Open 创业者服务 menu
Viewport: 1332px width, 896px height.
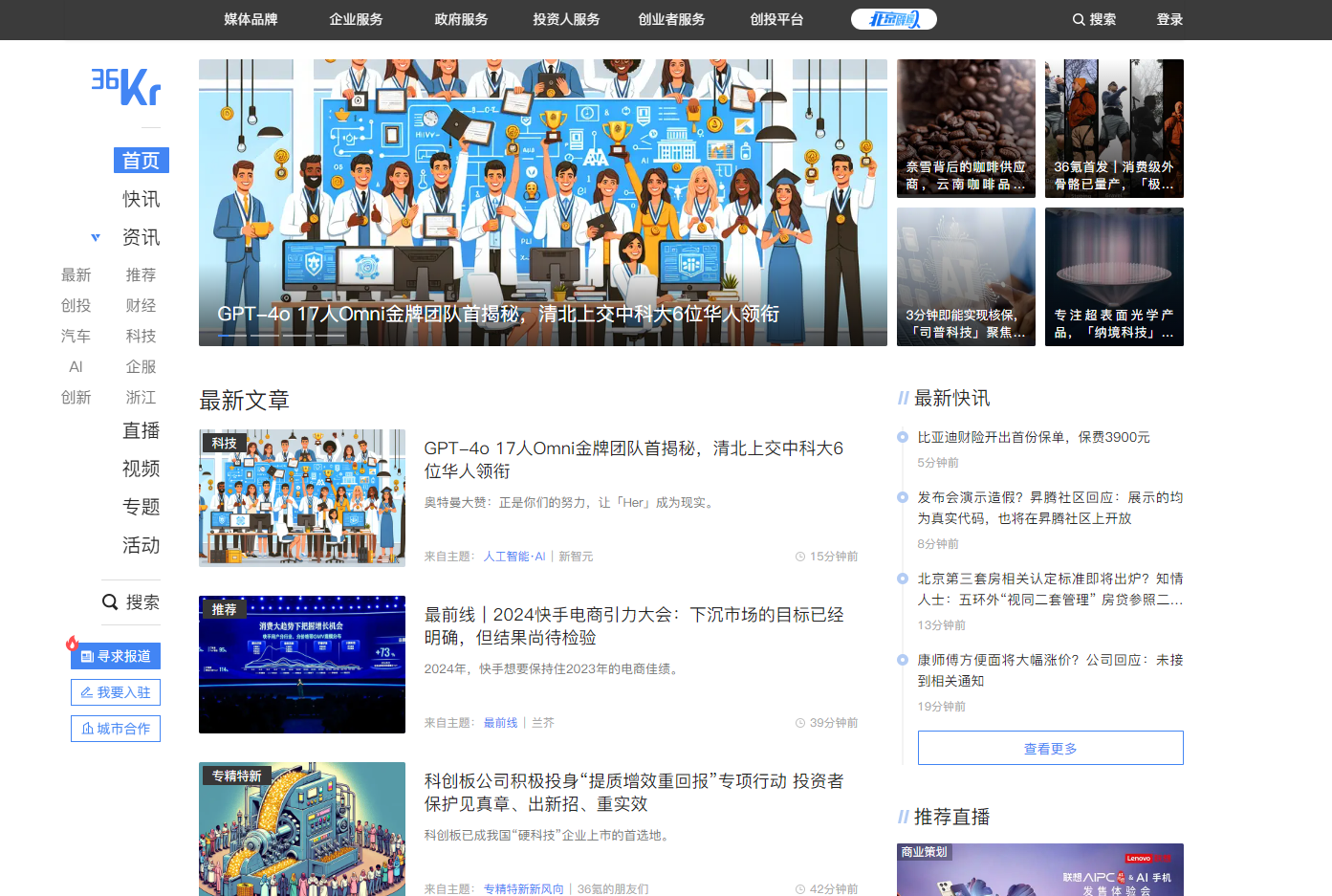point(671,19)
